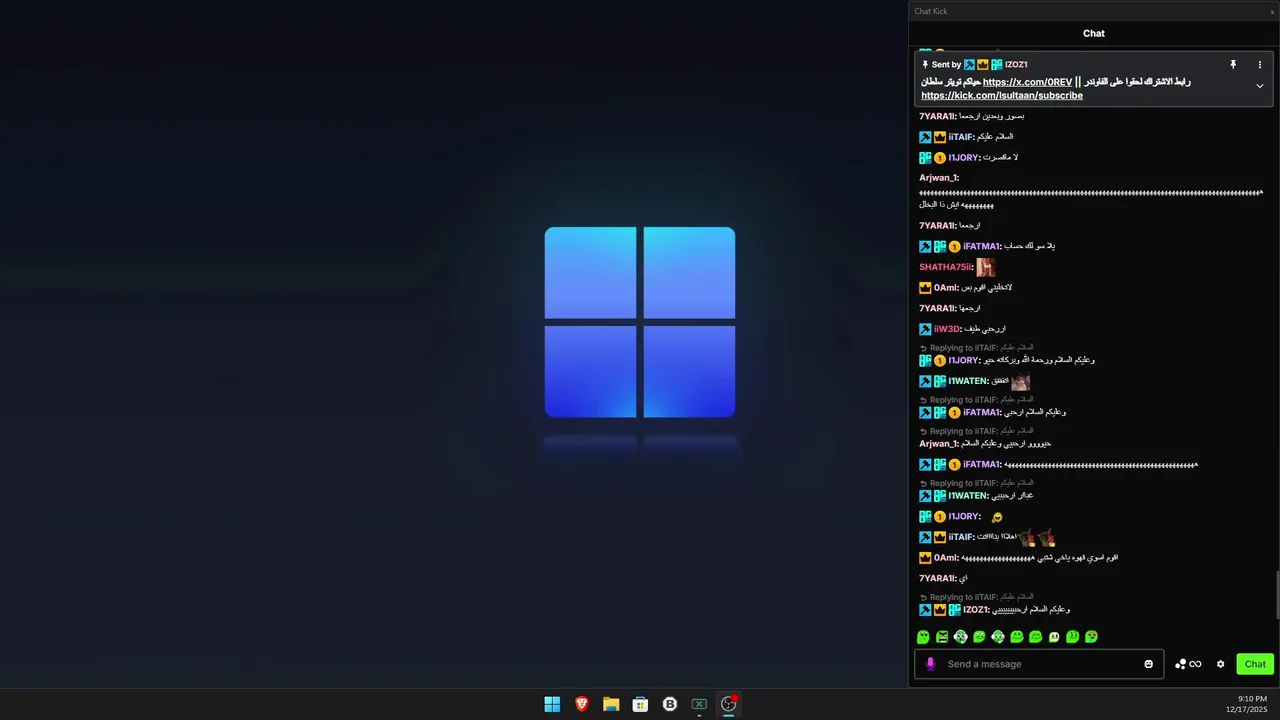Select the angry square-face quick emote
Viewport: 1280px width, 720px height.
pyautogui.click(x=942, y=637)
